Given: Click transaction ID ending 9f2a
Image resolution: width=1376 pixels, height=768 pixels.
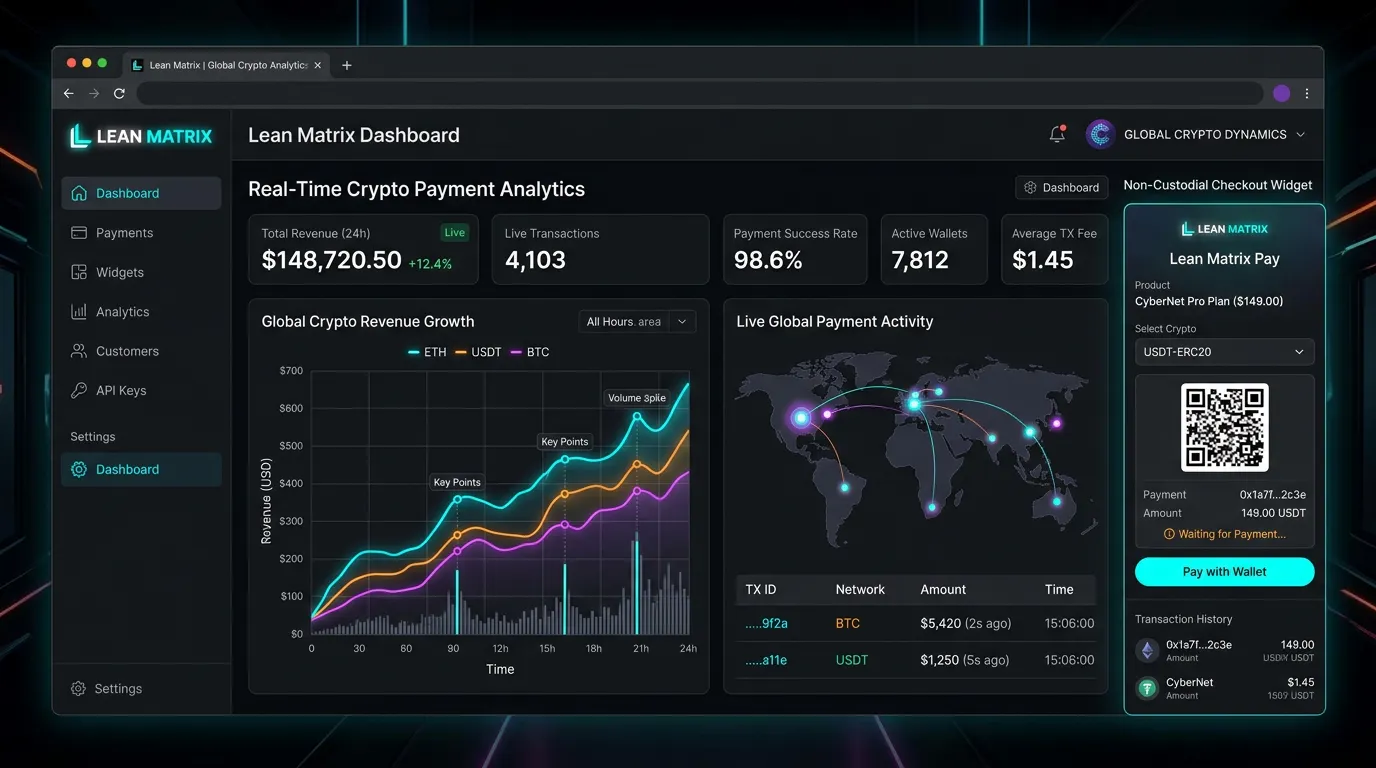Looking at the screenshot, I should point(767,623).
